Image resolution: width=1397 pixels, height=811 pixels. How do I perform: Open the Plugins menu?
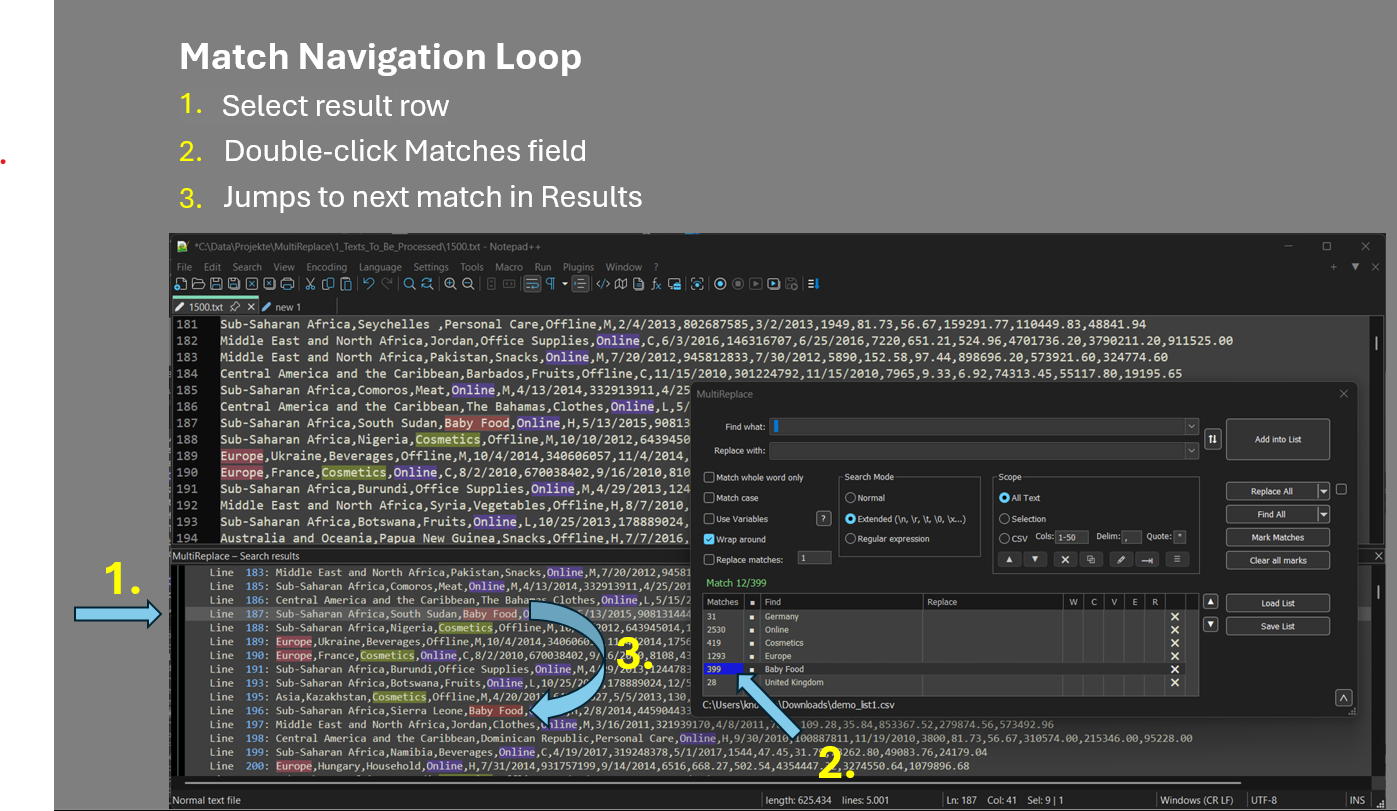578,267
